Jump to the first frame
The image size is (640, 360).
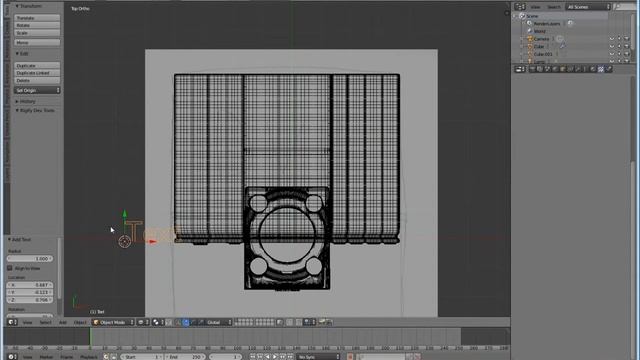(252, 357)
